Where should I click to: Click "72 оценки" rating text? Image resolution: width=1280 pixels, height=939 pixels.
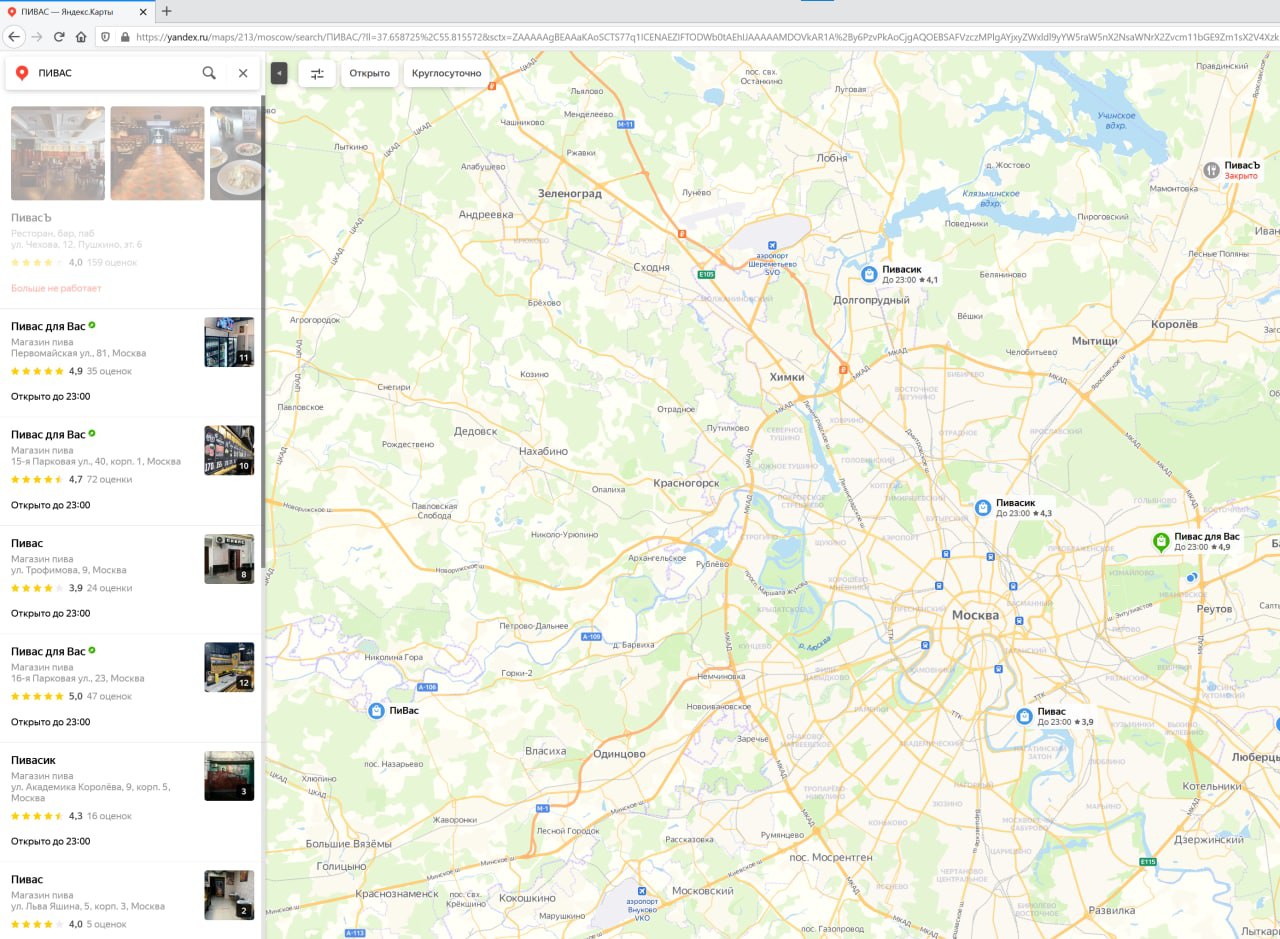[109, 479]
